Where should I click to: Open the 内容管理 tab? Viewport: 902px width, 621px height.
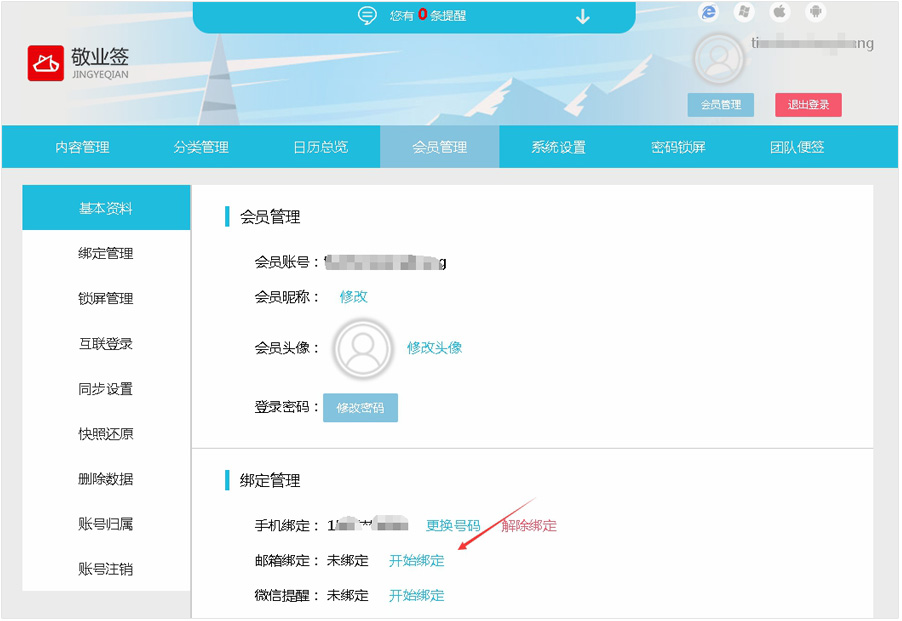click(x=82, y=147)
